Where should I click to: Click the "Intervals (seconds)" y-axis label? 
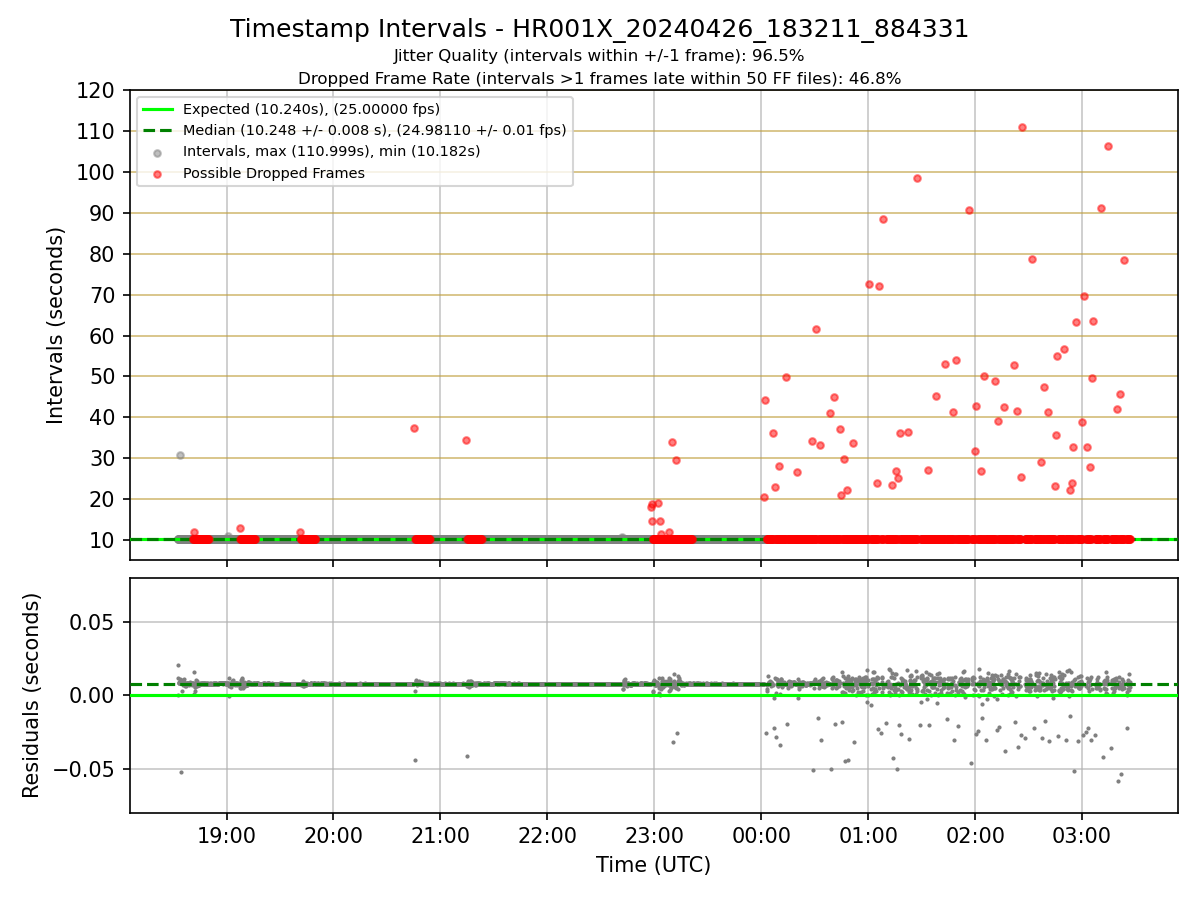click(x=56, y=325)
